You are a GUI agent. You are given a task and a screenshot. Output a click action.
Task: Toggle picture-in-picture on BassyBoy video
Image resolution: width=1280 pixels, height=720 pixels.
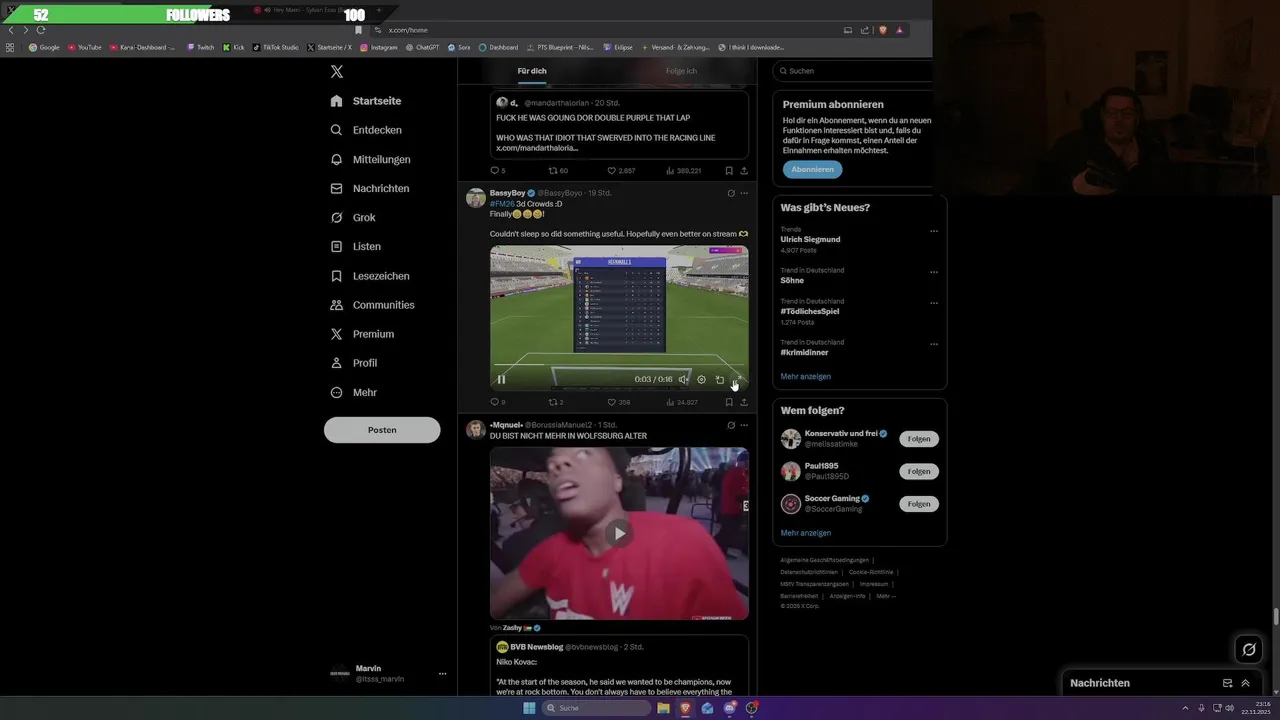tap(720, 379)
